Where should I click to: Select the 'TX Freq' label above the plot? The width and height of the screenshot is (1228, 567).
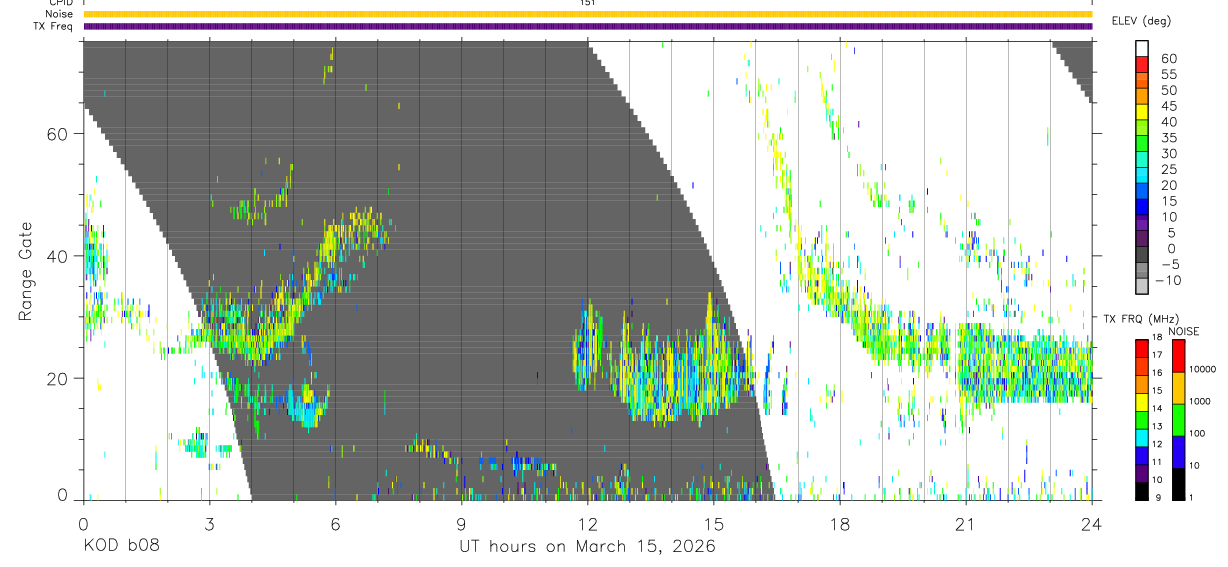tap(54, 26)
